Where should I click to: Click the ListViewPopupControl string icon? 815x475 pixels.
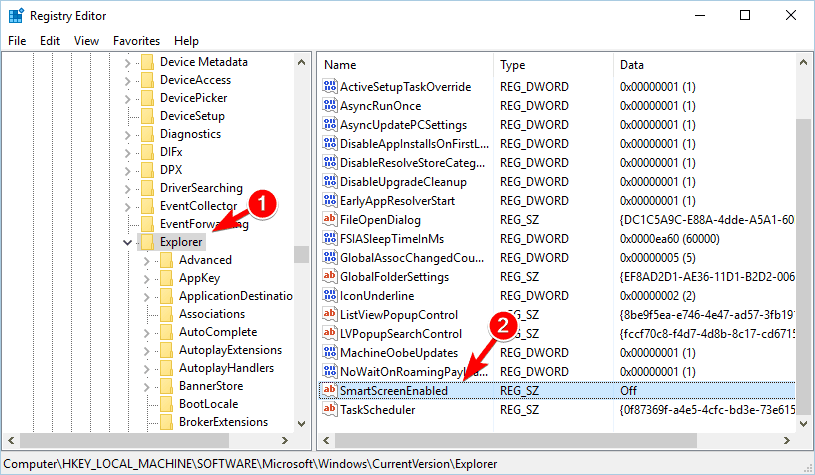[330, 314]
